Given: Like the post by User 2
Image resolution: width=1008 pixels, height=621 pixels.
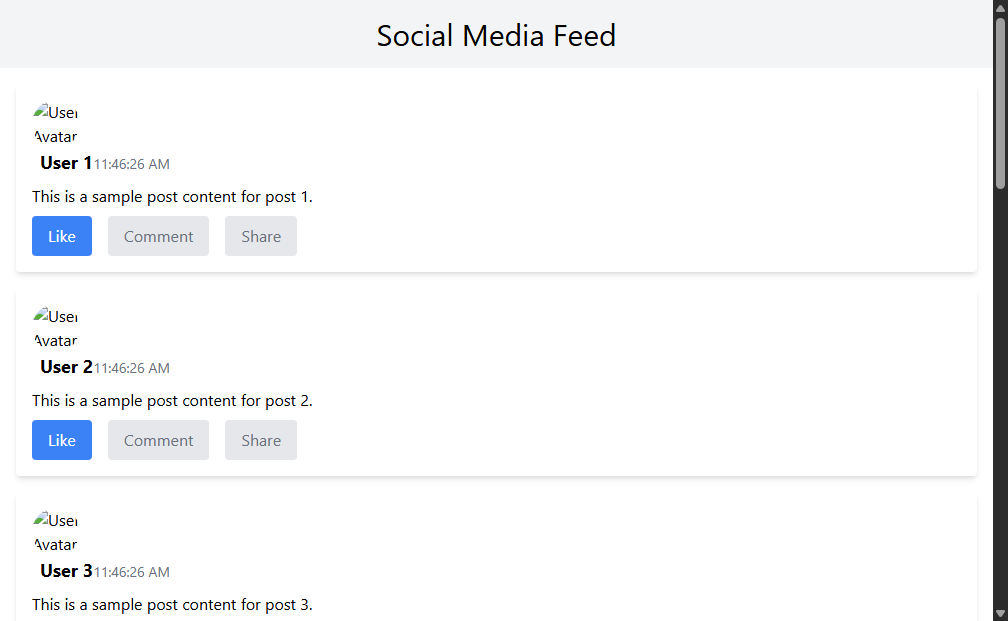Looking at the screenshot, I should (x=62, y=440).
